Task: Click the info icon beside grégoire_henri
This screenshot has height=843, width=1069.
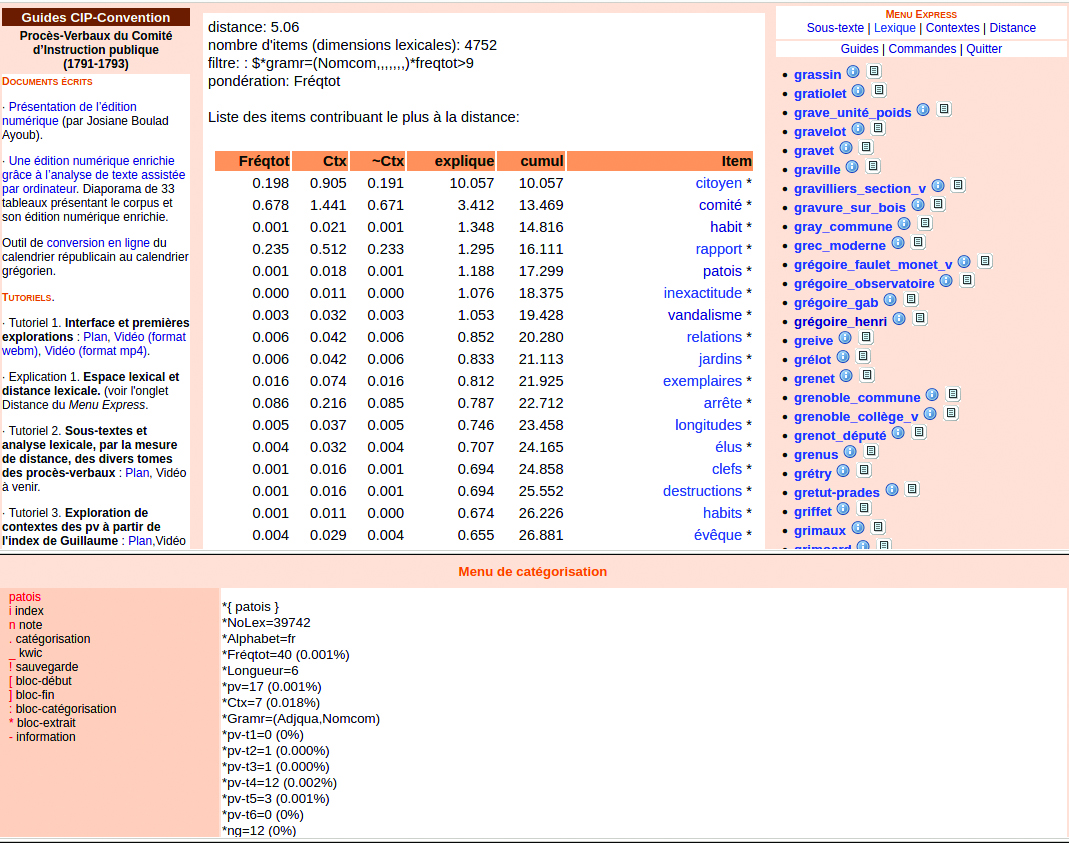Action: pyautogui.click(x=899, y=319)
